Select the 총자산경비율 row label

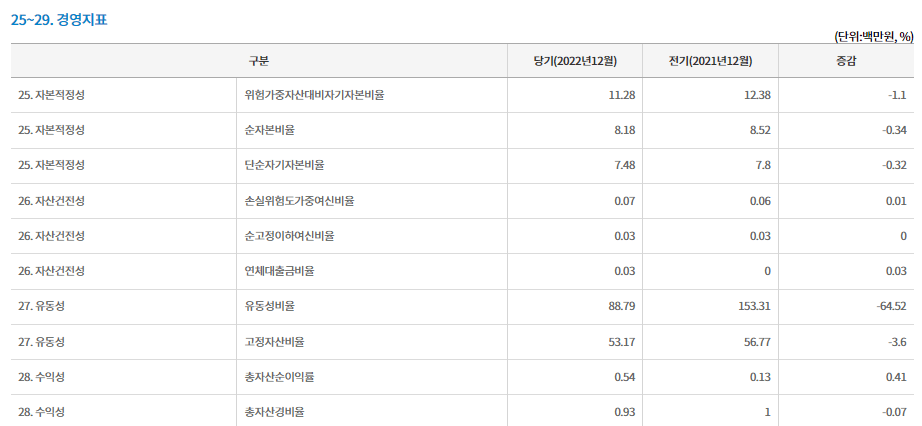[274, 412]
